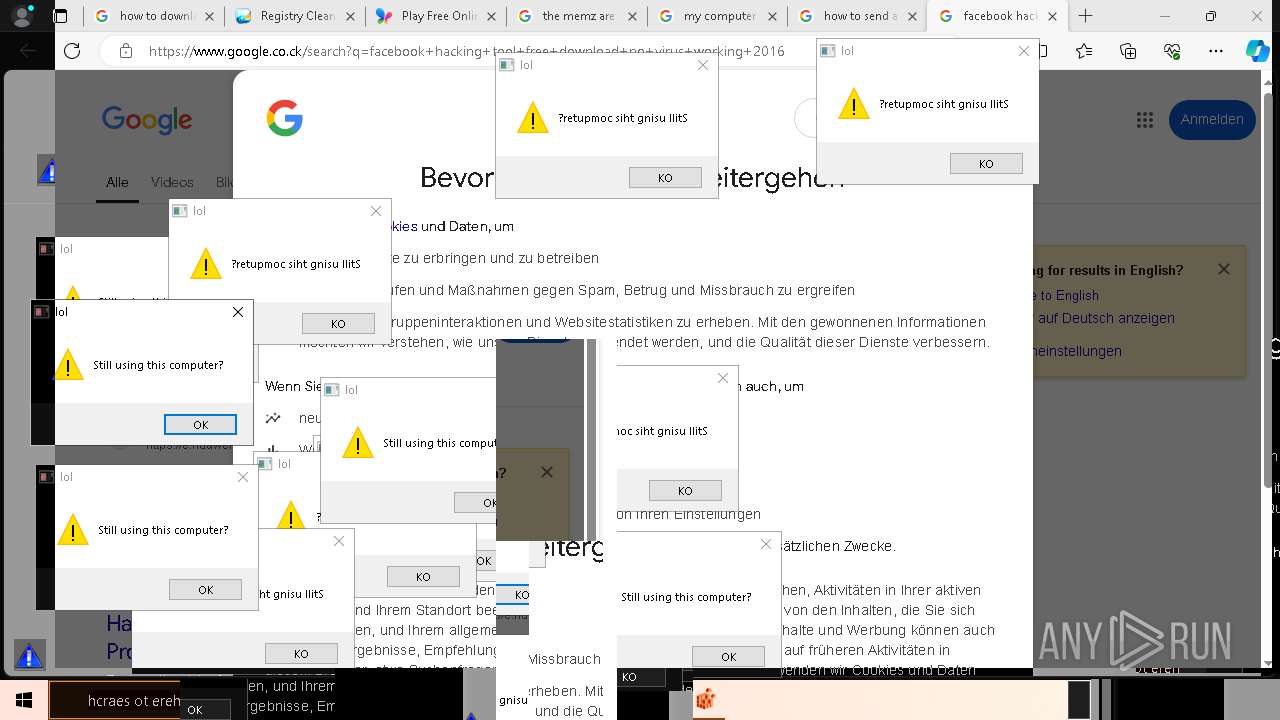The image size is (1280, 720).
Task: Open a new browser tab
Action: click(1086, 16)
